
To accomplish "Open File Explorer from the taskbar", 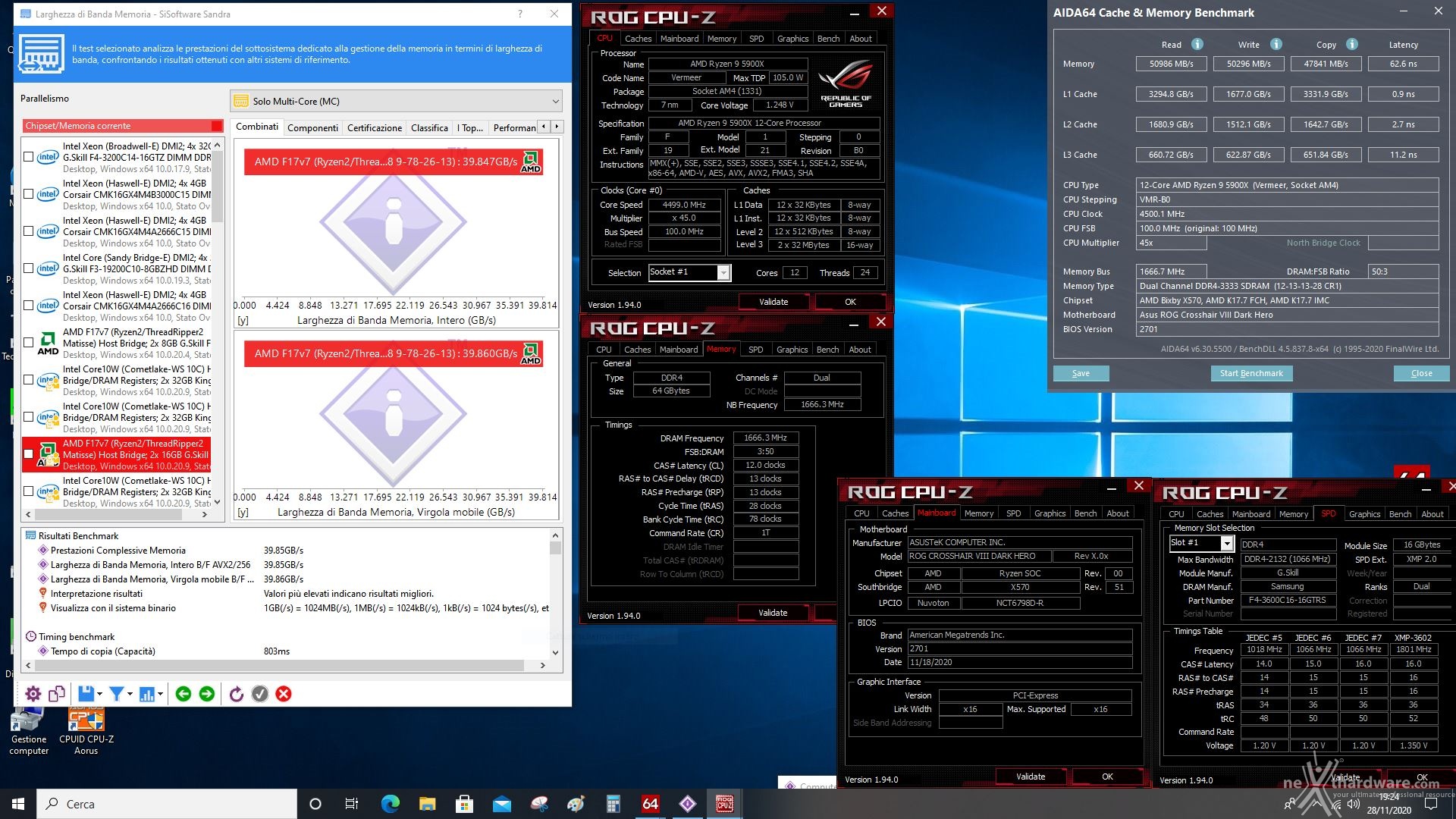I will 427,804.
